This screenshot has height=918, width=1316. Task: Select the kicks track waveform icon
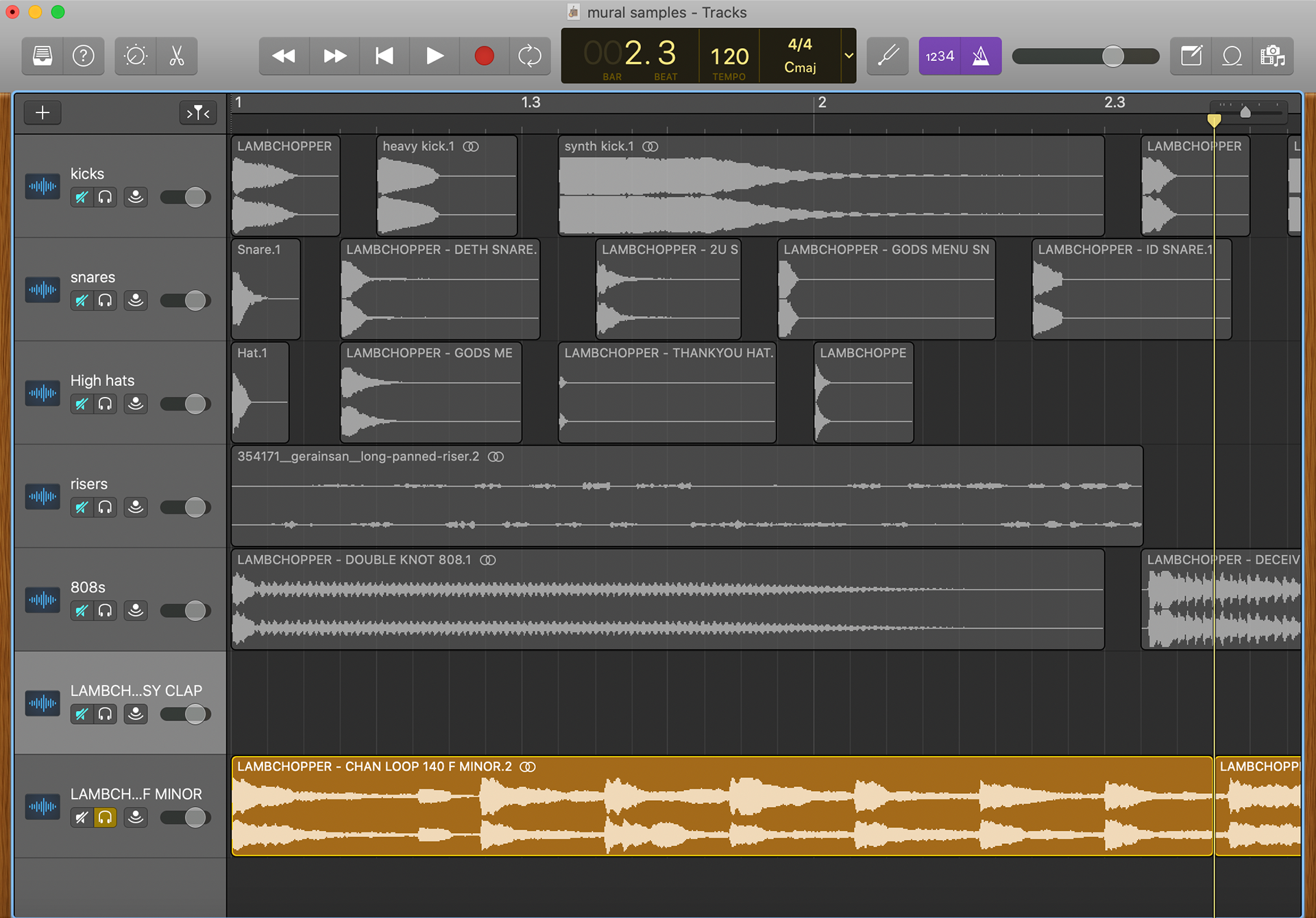coord(42,186)
